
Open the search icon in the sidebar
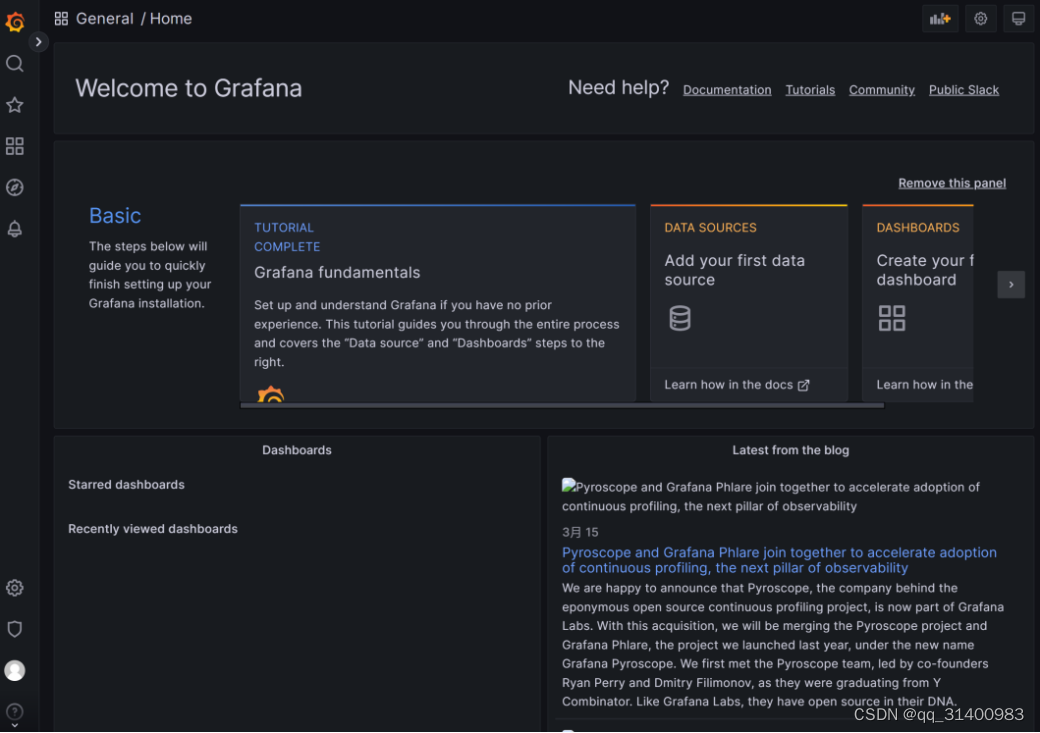coord(15,64)
